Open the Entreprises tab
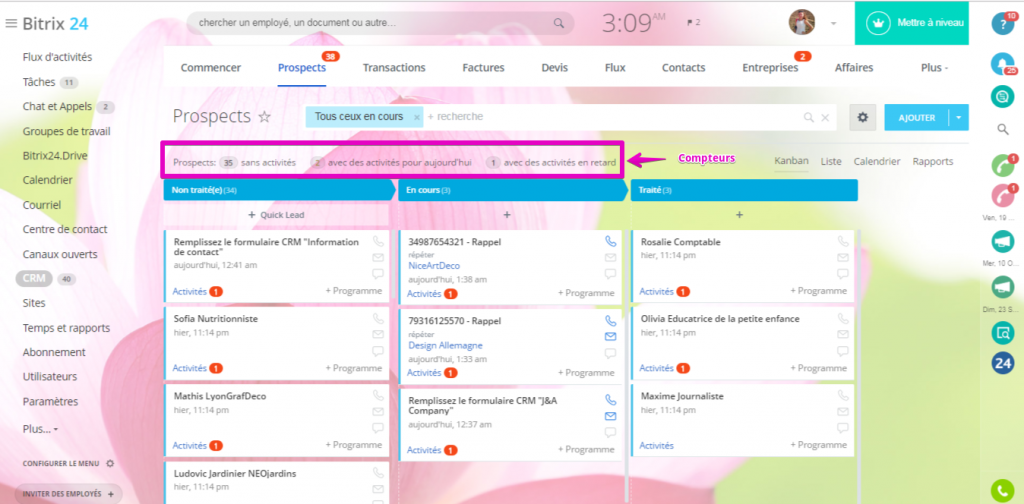This screenshot has height=504, width=1024. [x=770, y=67]
